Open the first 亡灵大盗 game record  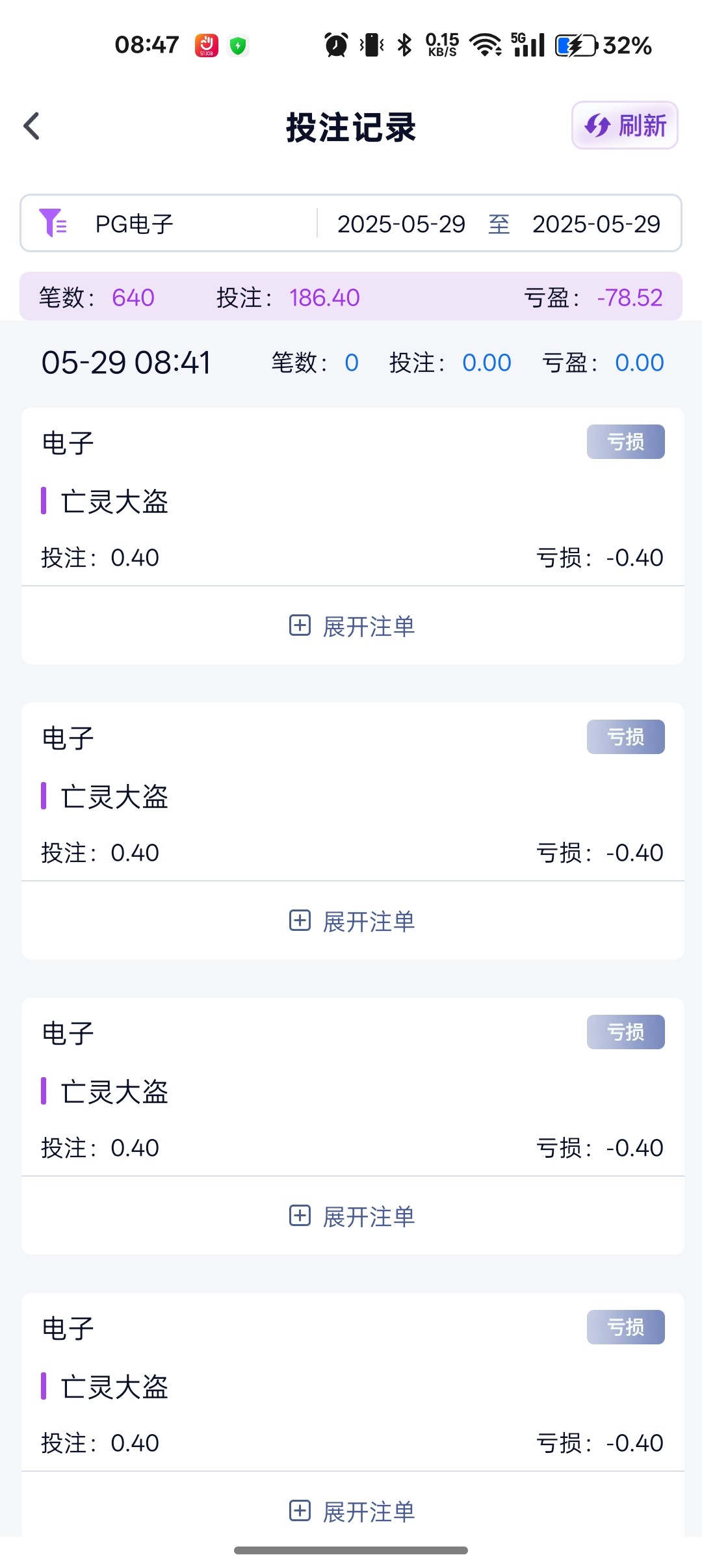(x=114, y=502)
